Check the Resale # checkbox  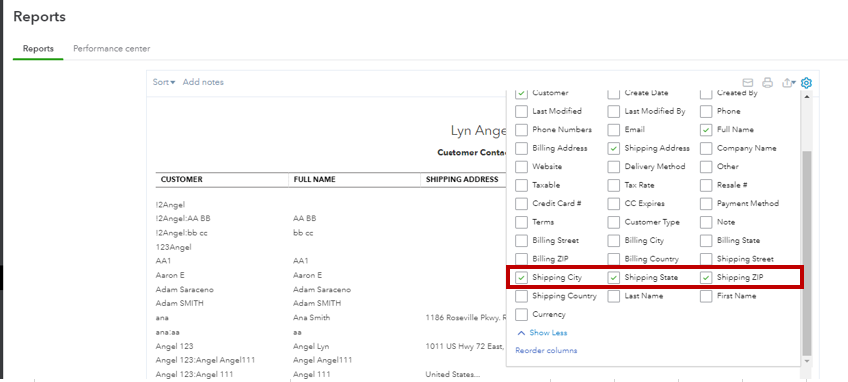(x=706, y=185)
